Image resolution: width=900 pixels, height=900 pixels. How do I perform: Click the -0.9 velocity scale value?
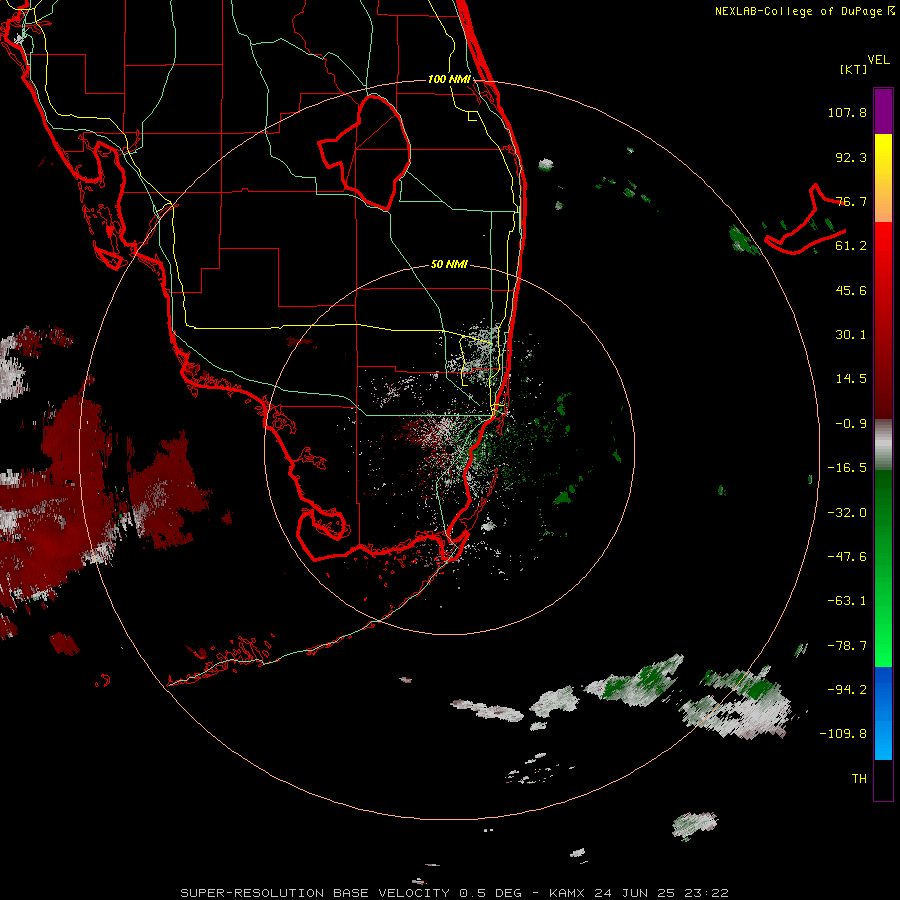[851, 424]
